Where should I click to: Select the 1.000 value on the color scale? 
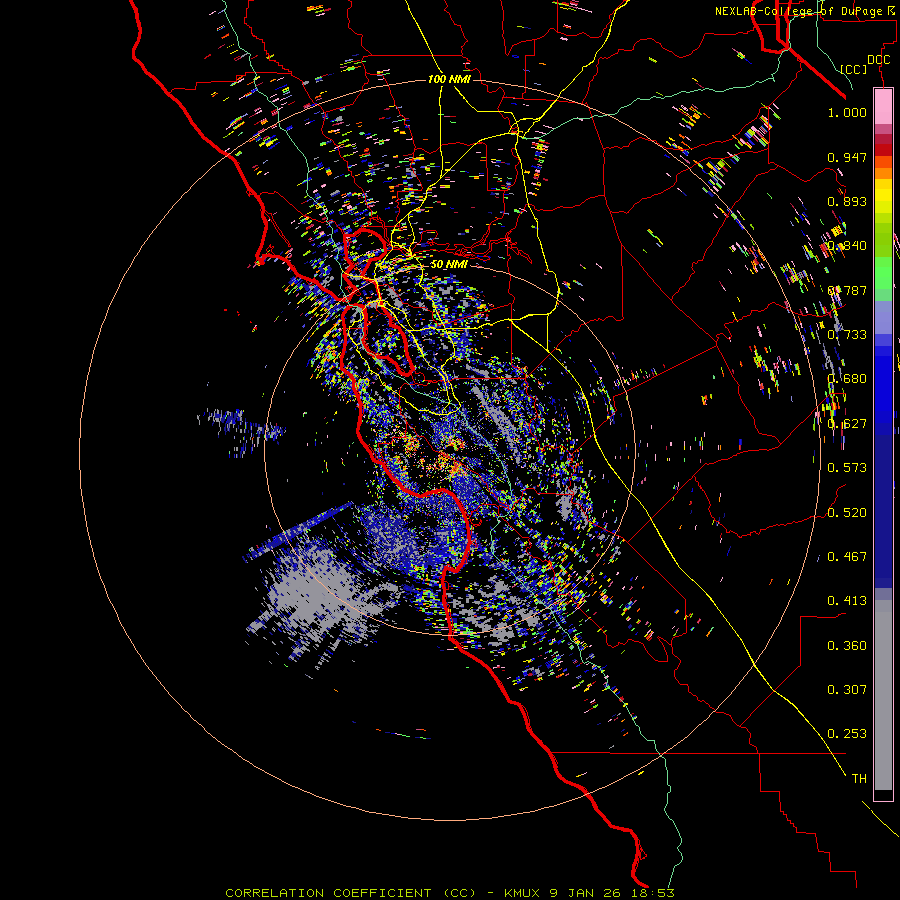(847, 112)
